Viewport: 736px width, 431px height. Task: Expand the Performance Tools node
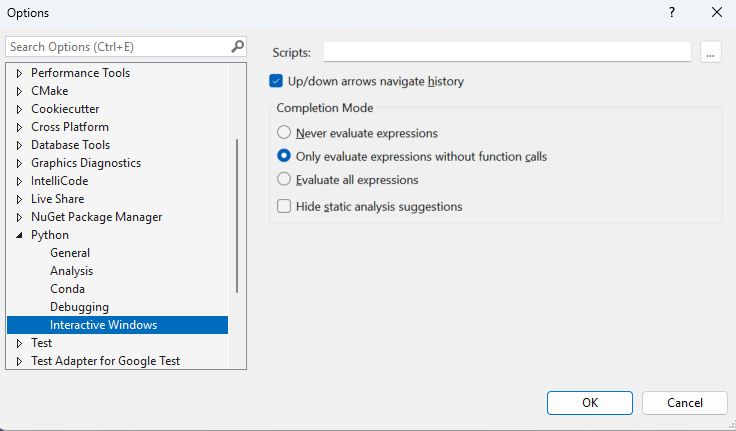click(x=19, y=73)
